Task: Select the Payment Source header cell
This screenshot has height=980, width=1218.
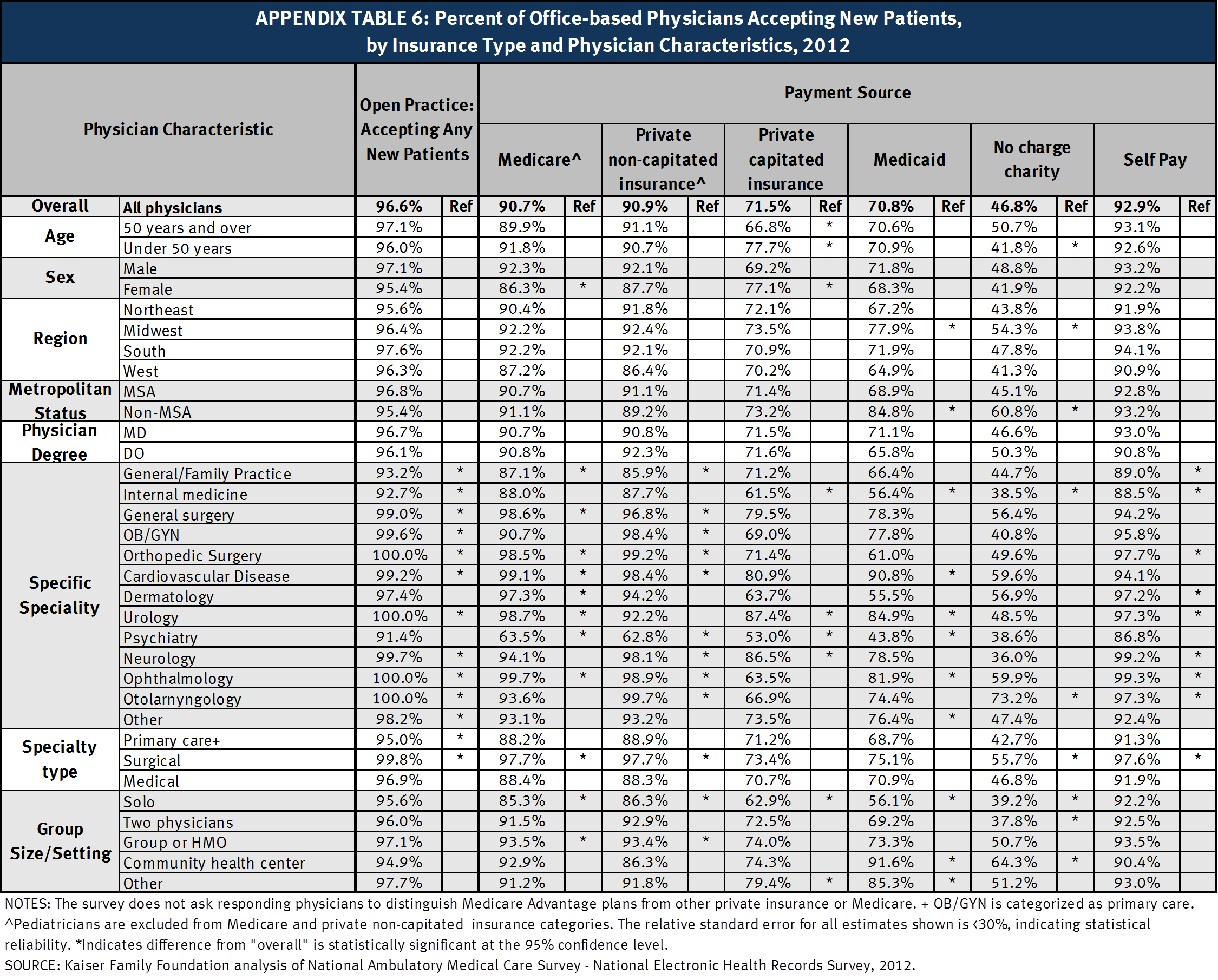Action: click(x=847, y=93)
